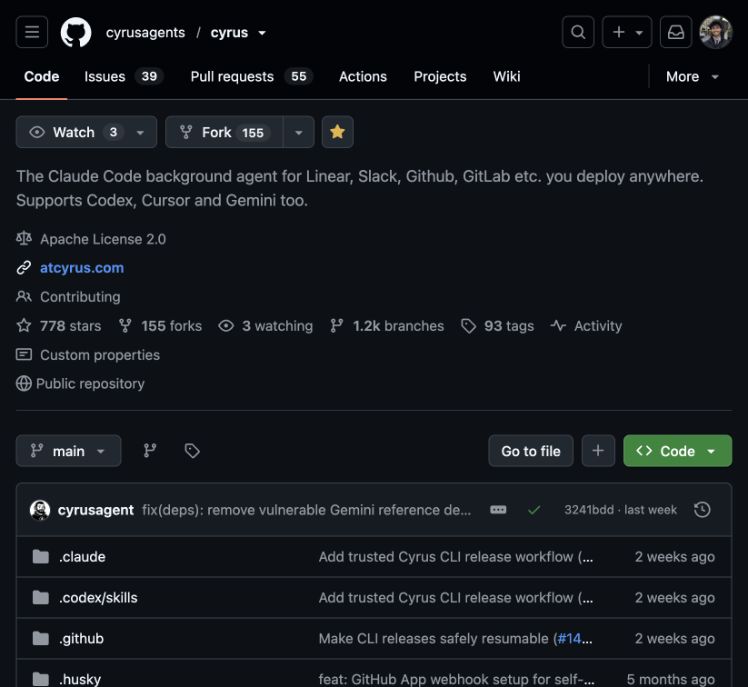Open the create new plus menu
Image resolution: width=748 pixels, height=687 pixels.
click(x=627, y=32)
